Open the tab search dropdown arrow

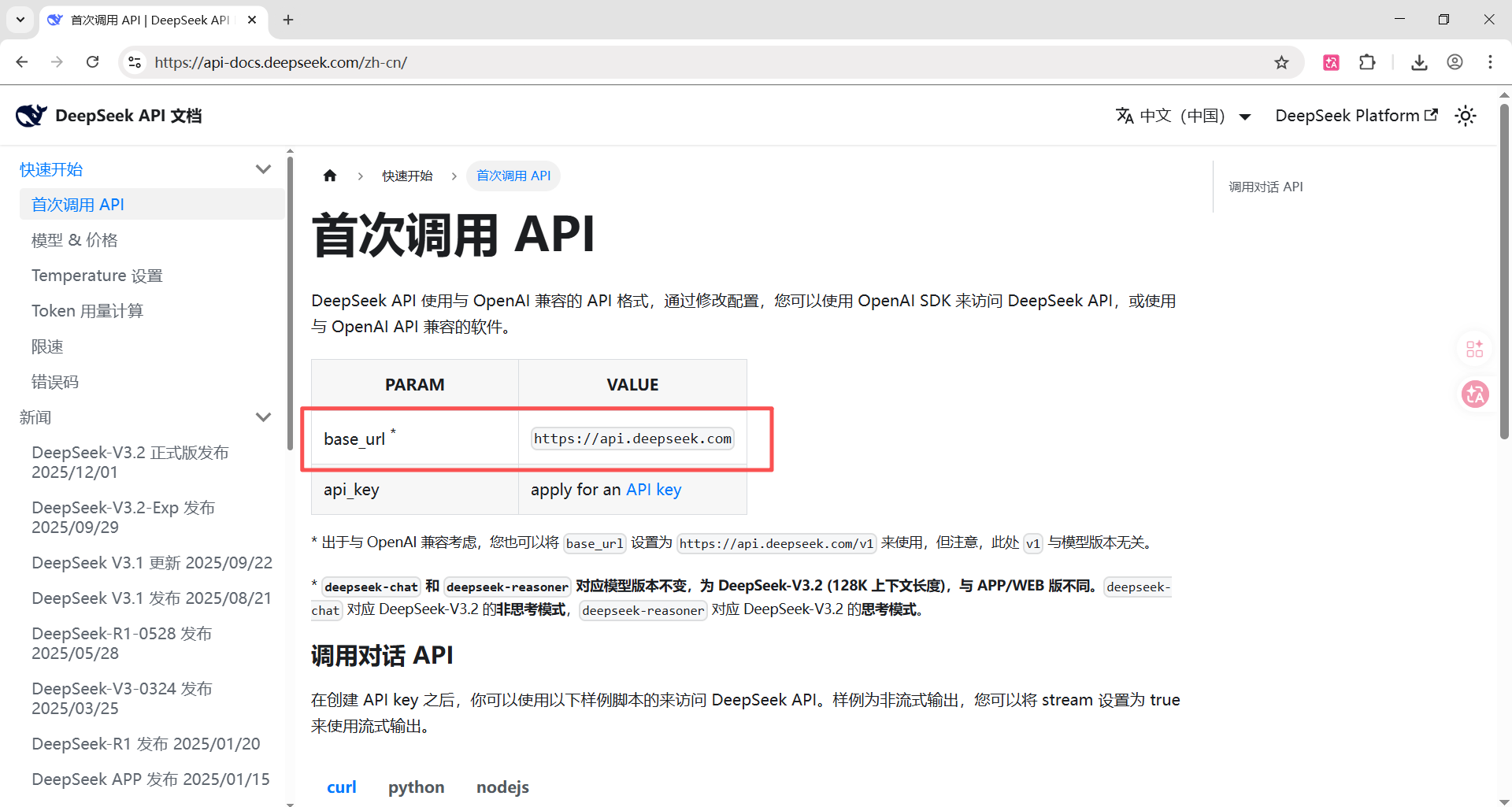[20, 20]
